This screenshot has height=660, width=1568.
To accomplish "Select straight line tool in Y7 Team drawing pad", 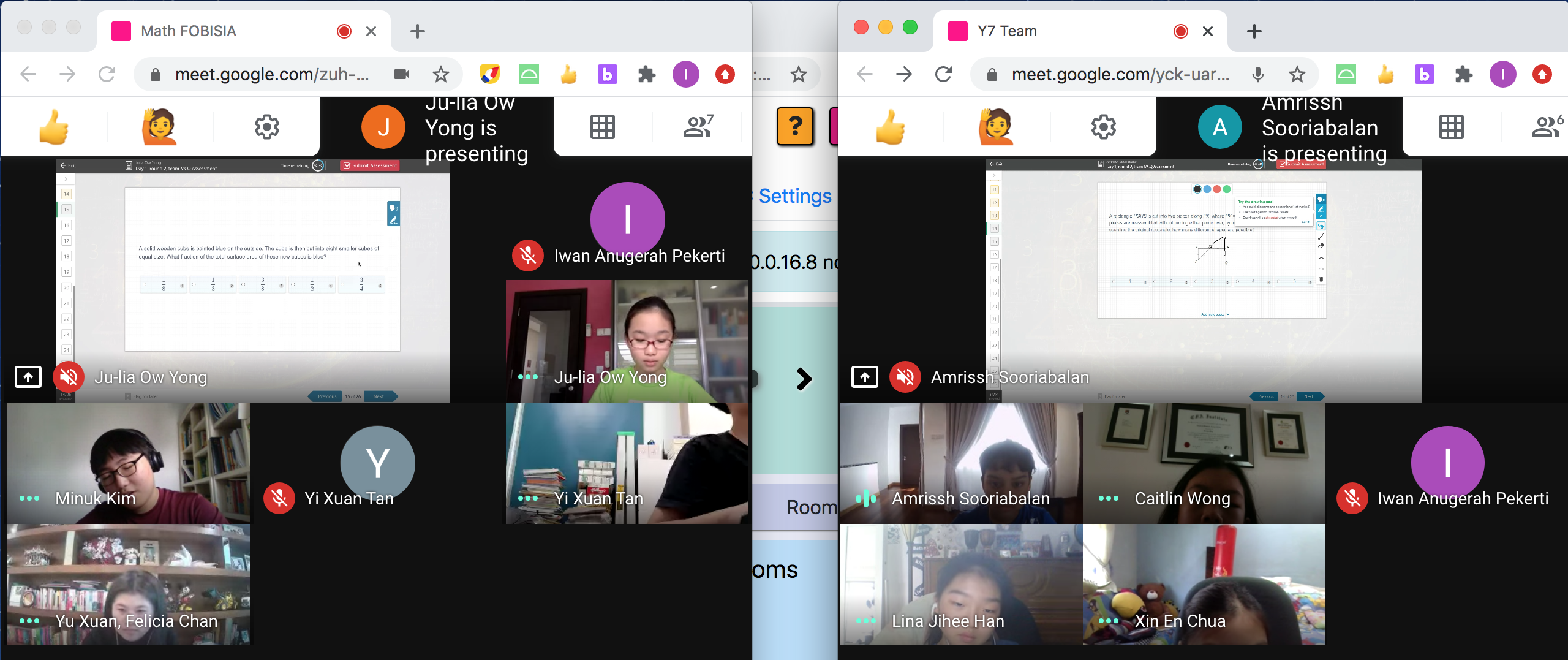I will pos(1321,237).
